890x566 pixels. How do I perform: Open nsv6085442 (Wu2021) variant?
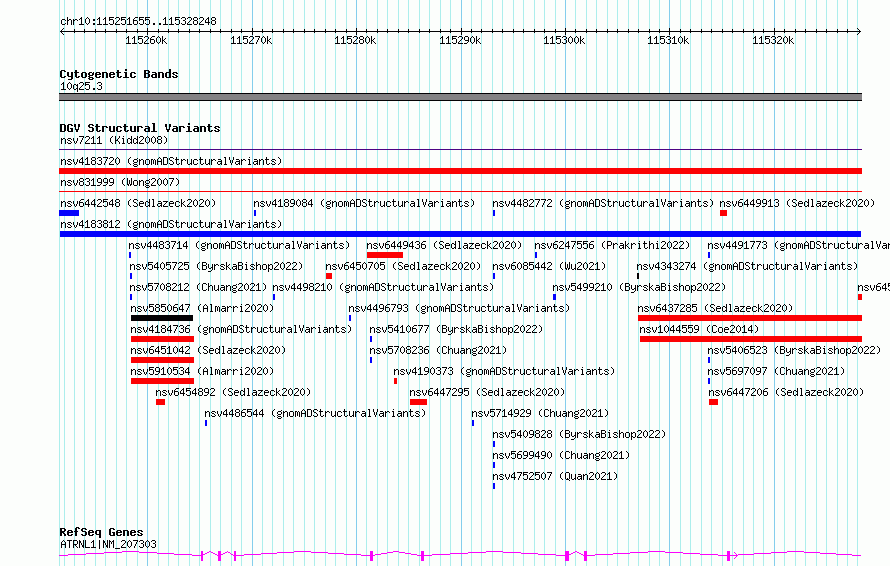[549, 266]
